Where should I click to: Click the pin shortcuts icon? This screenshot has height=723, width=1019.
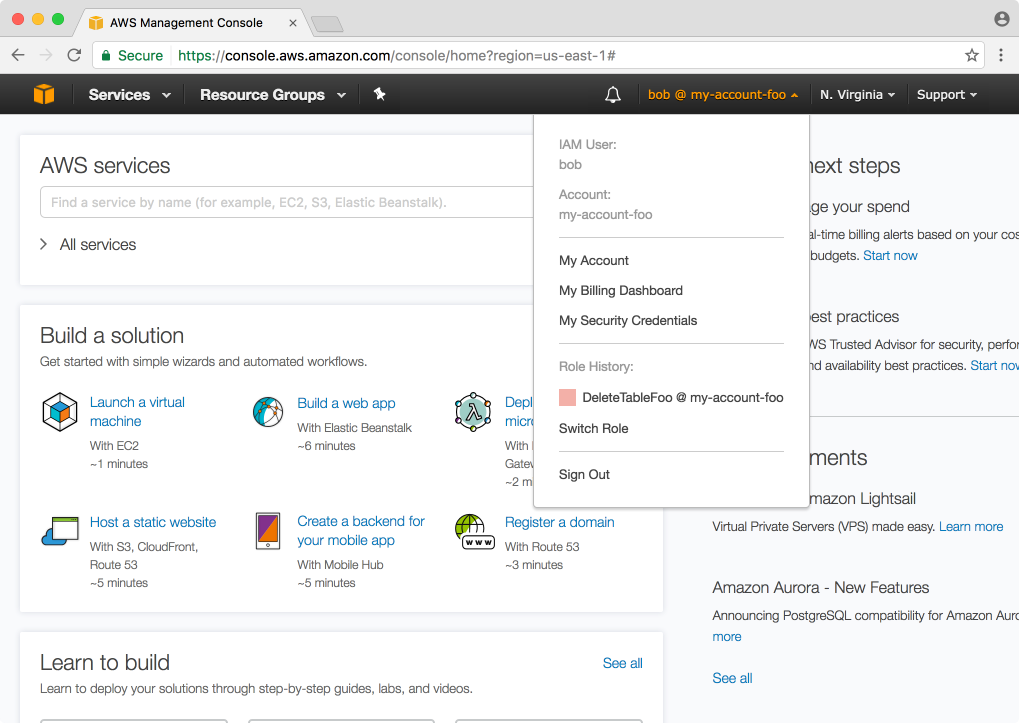click(x=379, y=95)
